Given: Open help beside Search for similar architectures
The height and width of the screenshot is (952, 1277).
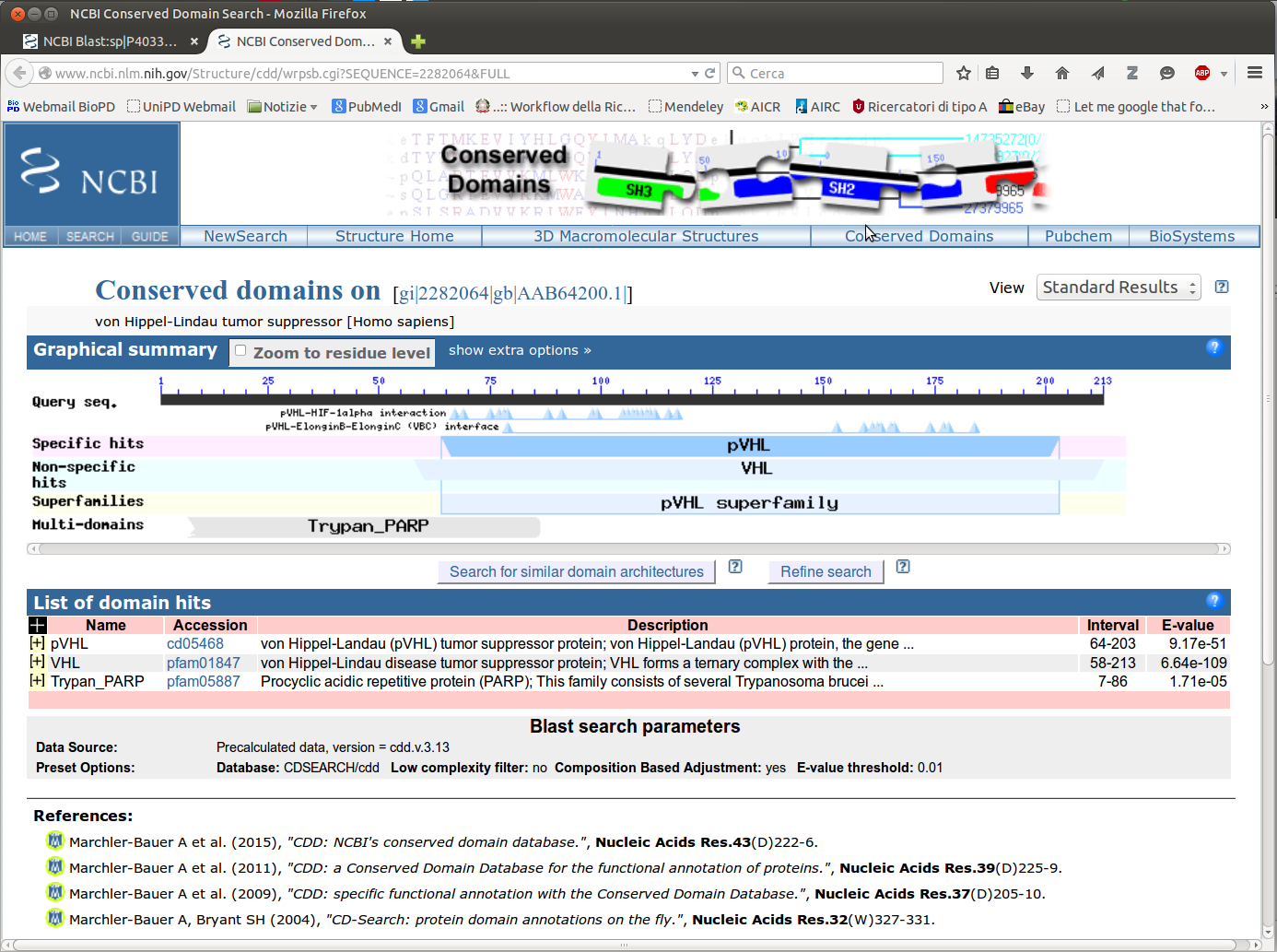Looking at the screenshot, I should click(735, 567).
